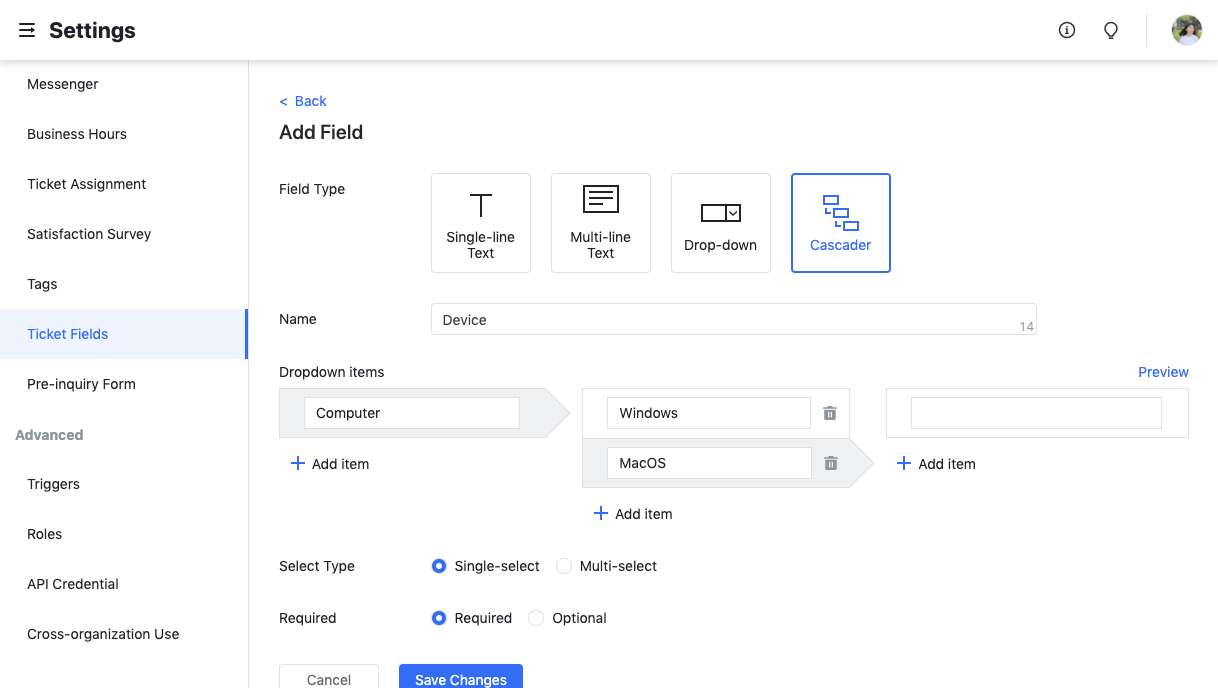Add item under Computer column
The width and height of the screenshot is (1218, 688).
pyautogui.click(x=330, y=464)
